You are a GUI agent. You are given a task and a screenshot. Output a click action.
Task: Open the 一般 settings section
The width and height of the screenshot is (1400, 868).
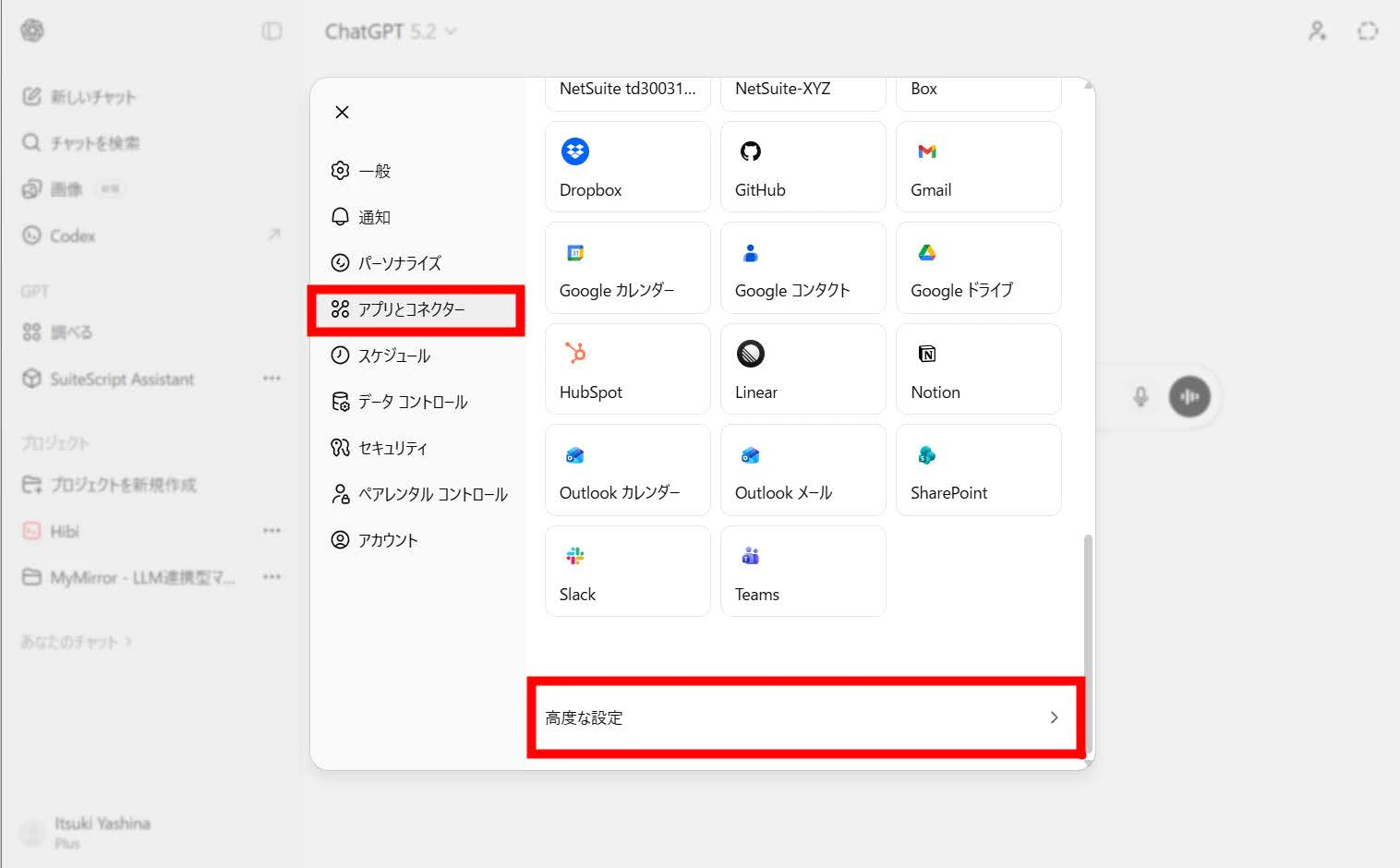[x=417, y=171]
